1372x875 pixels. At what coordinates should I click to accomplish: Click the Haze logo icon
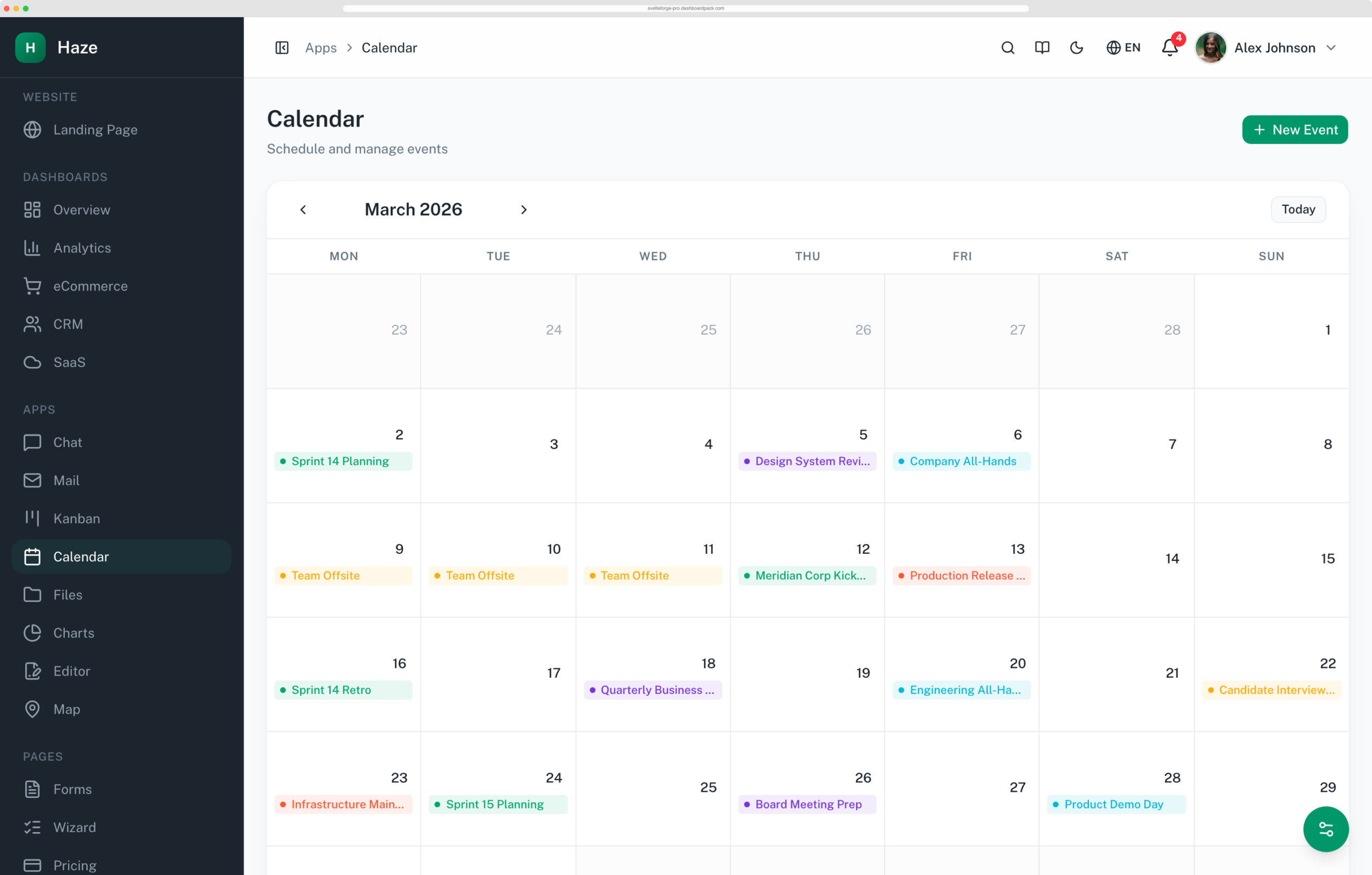pyautogui.click(x=30, y=47)
